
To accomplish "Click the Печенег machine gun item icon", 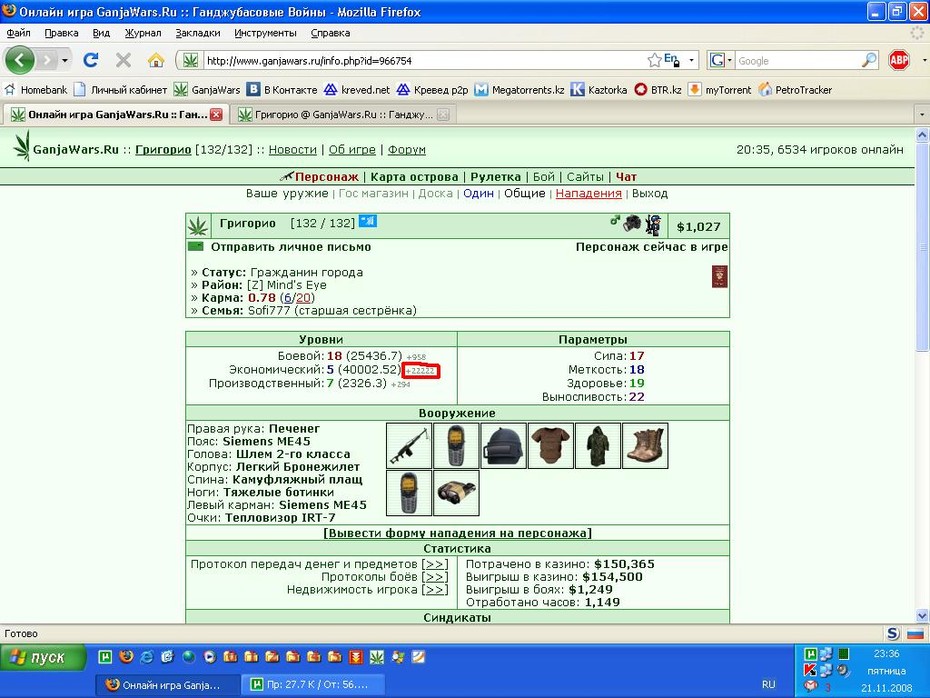I will (409, 445).
